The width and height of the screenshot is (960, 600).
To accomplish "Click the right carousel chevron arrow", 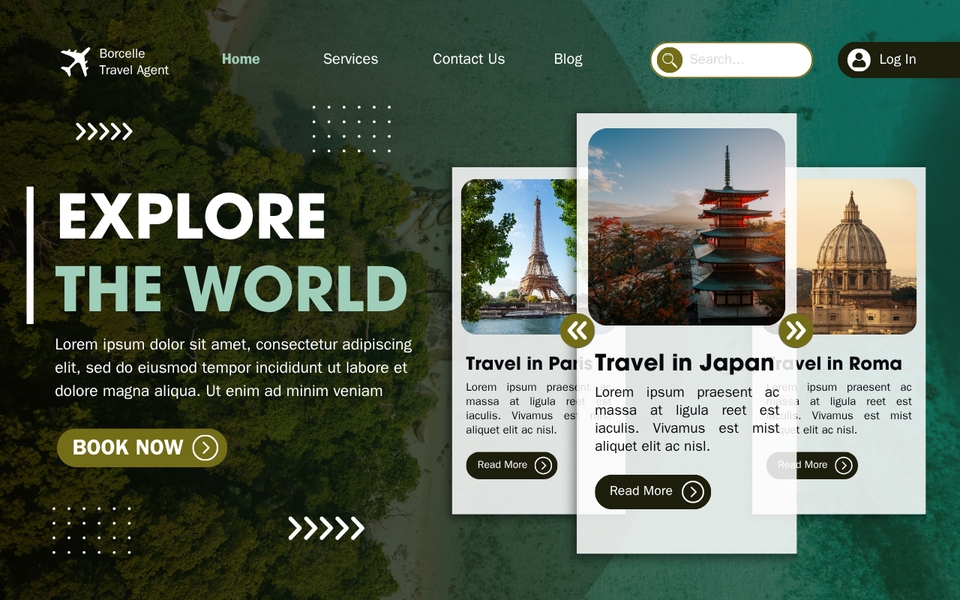I will (x=796, y=330).
